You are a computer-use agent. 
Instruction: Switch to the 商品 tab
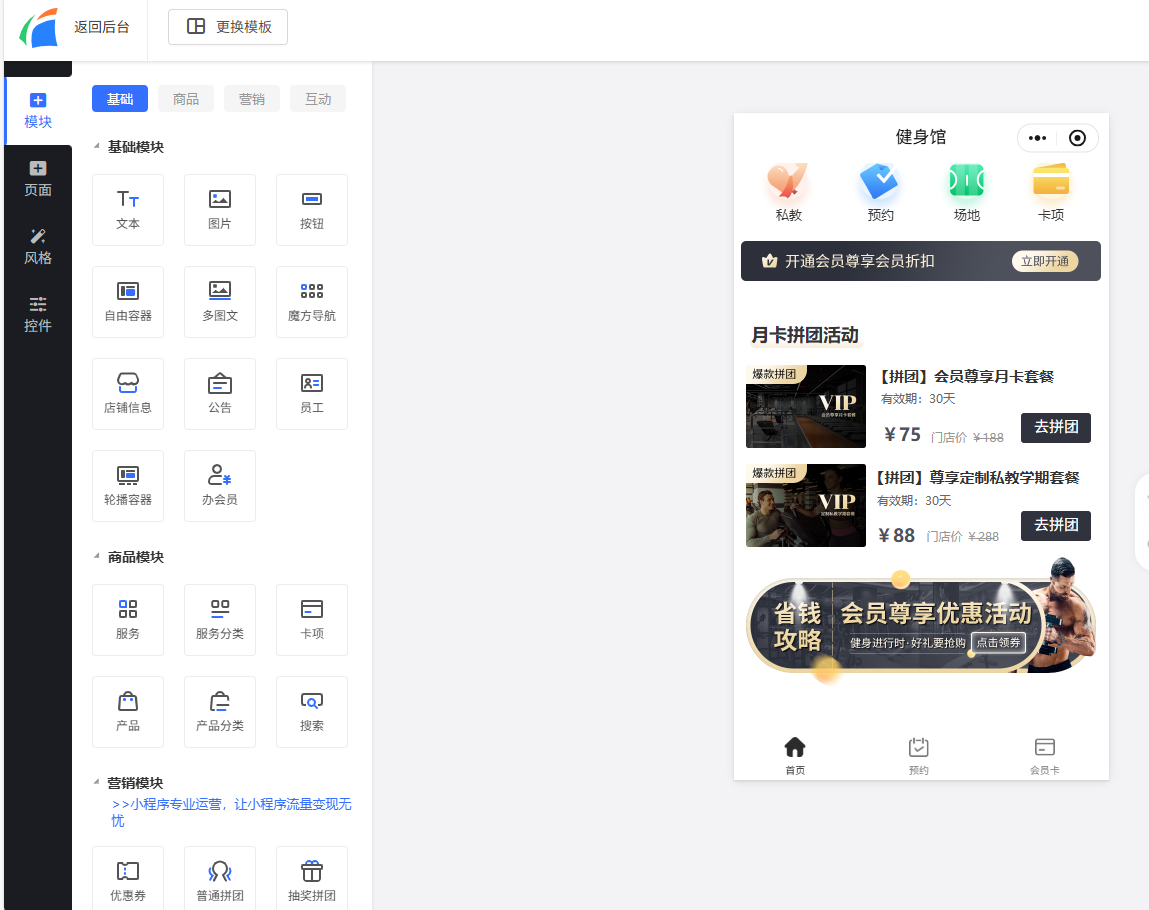click(186, 99)
